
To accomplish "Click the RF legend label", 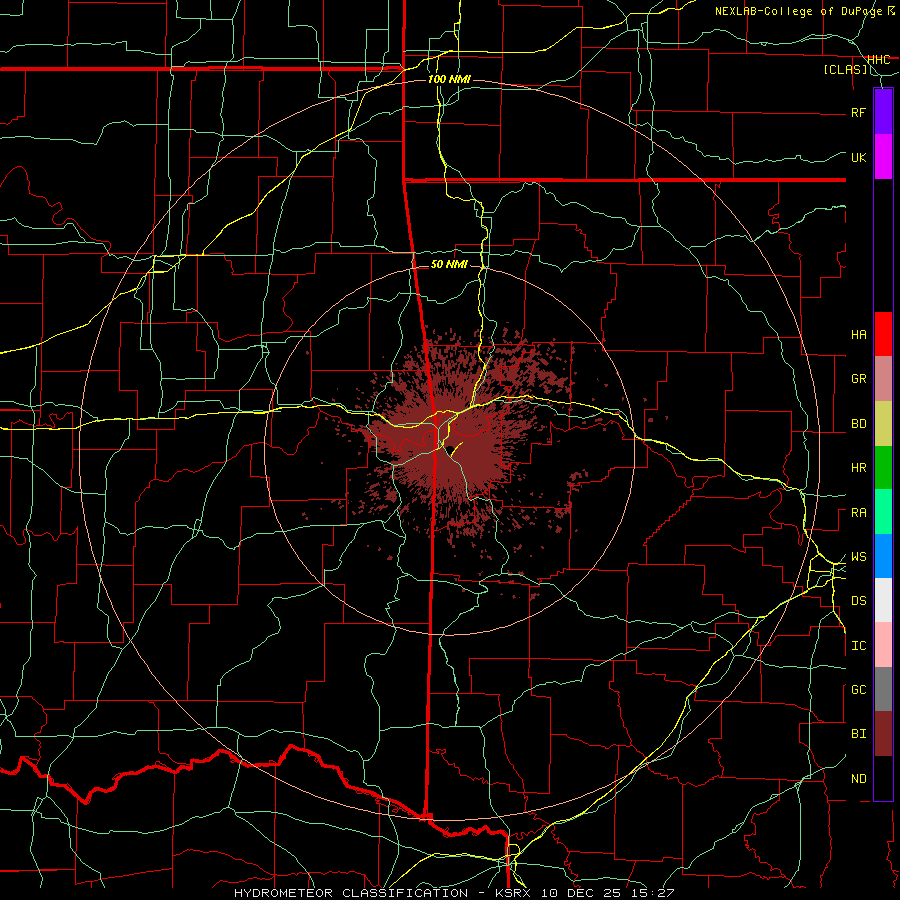I will [x=859, y=112].
